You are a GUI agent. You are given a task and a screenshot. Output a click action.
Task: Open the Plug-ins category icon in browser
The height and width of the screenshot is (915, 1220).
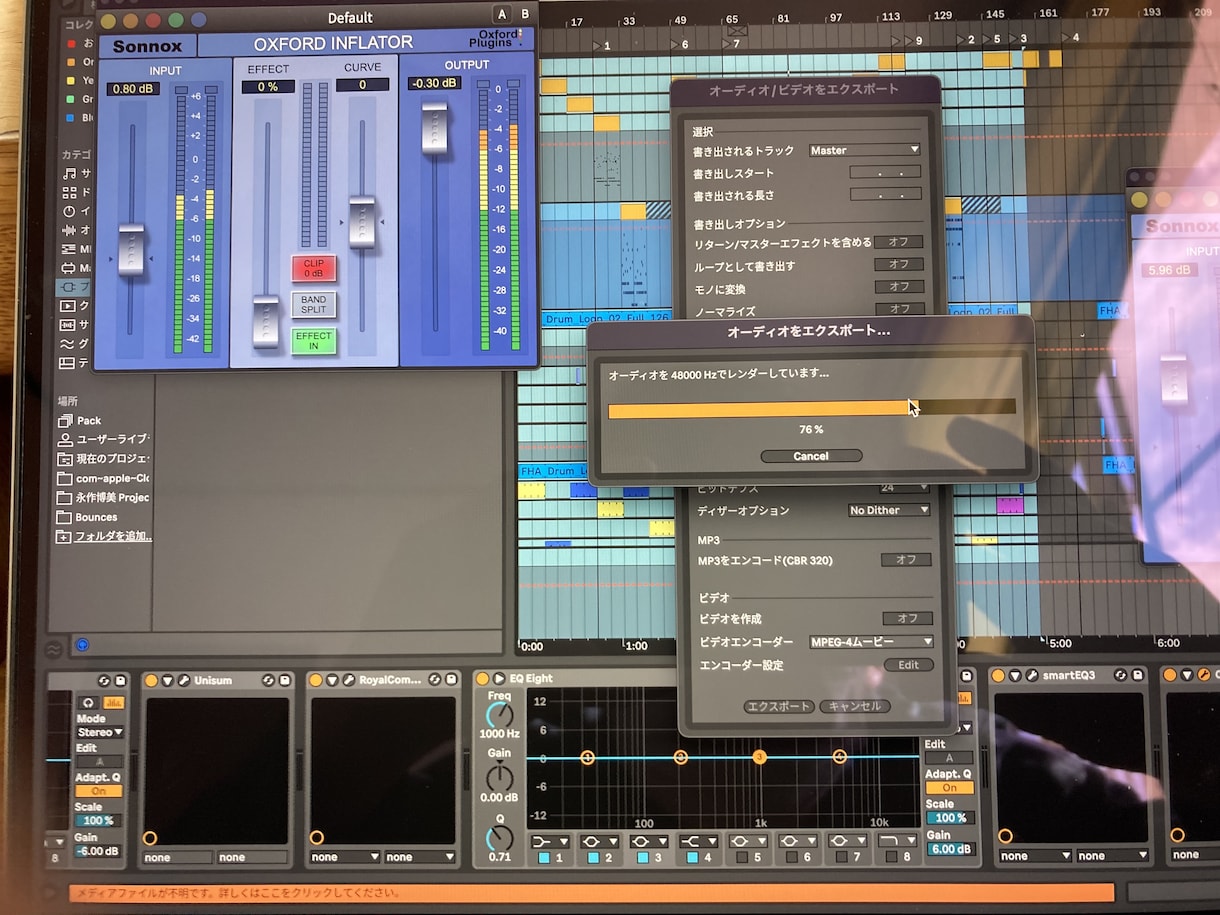pyautogui.click(x=68, y=287)
